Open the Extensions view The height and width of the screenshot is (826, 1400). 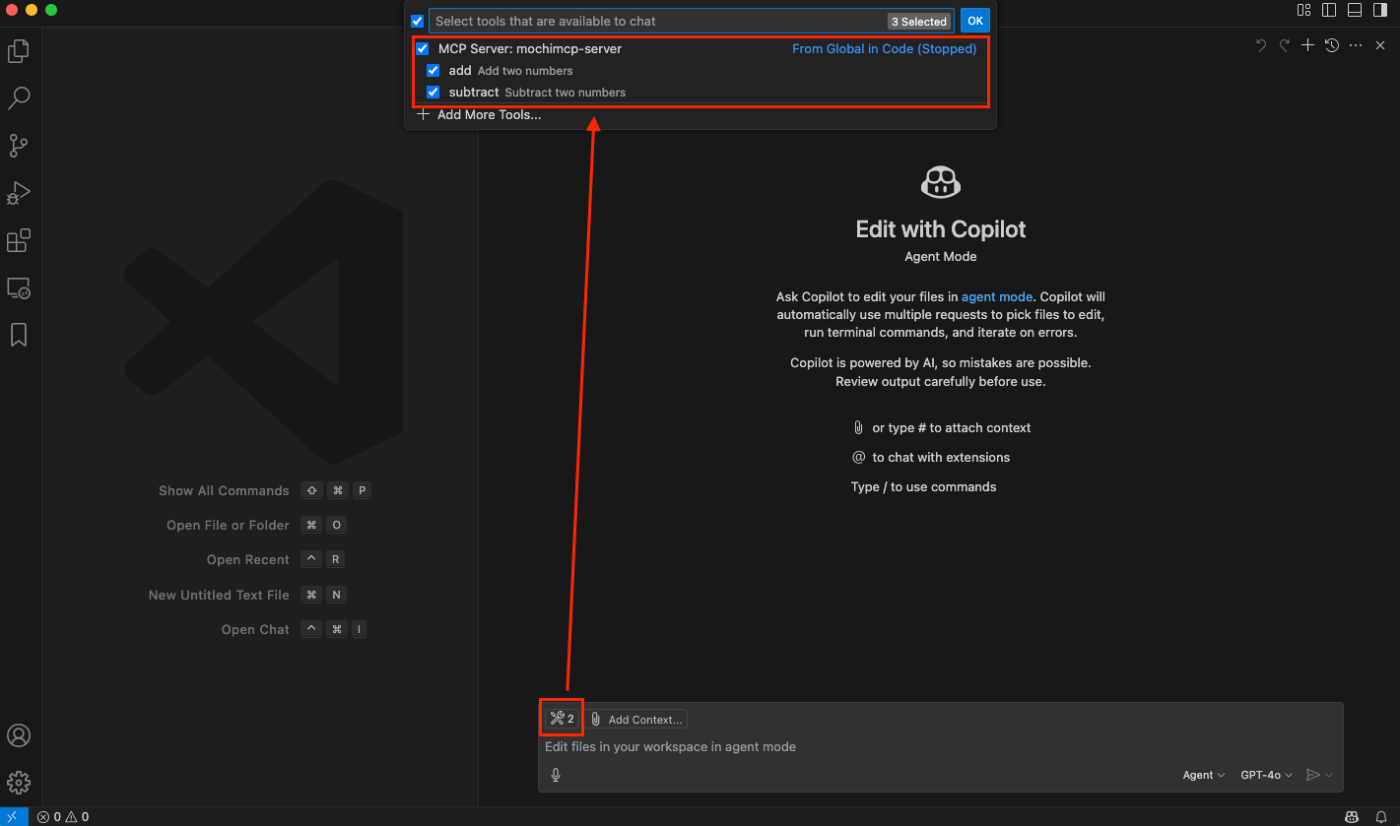coord(18,241)
